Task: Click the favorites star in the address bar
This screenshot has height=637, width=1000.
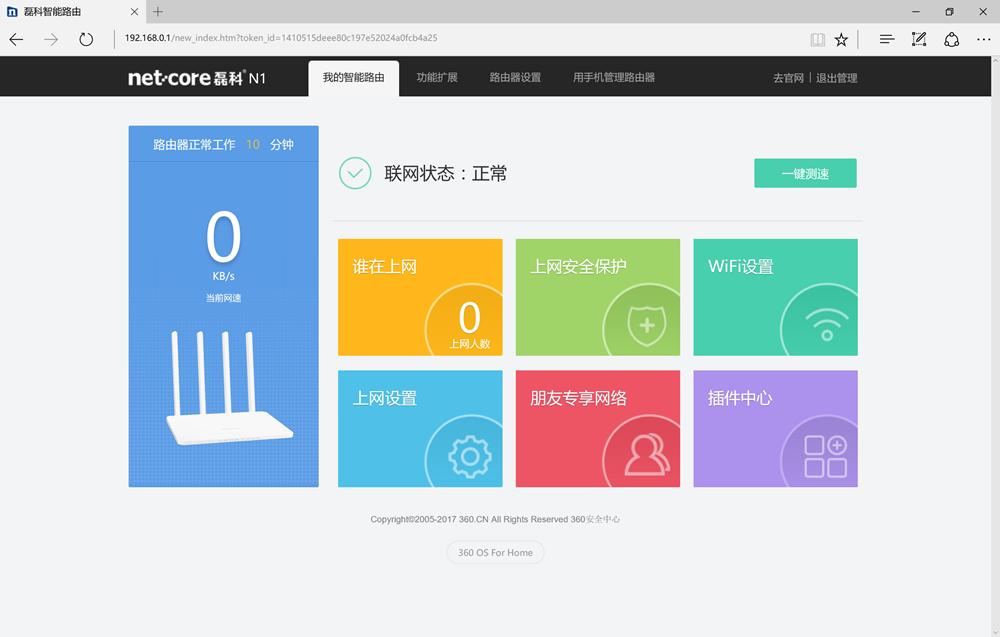Action: [x=841, y=39]
